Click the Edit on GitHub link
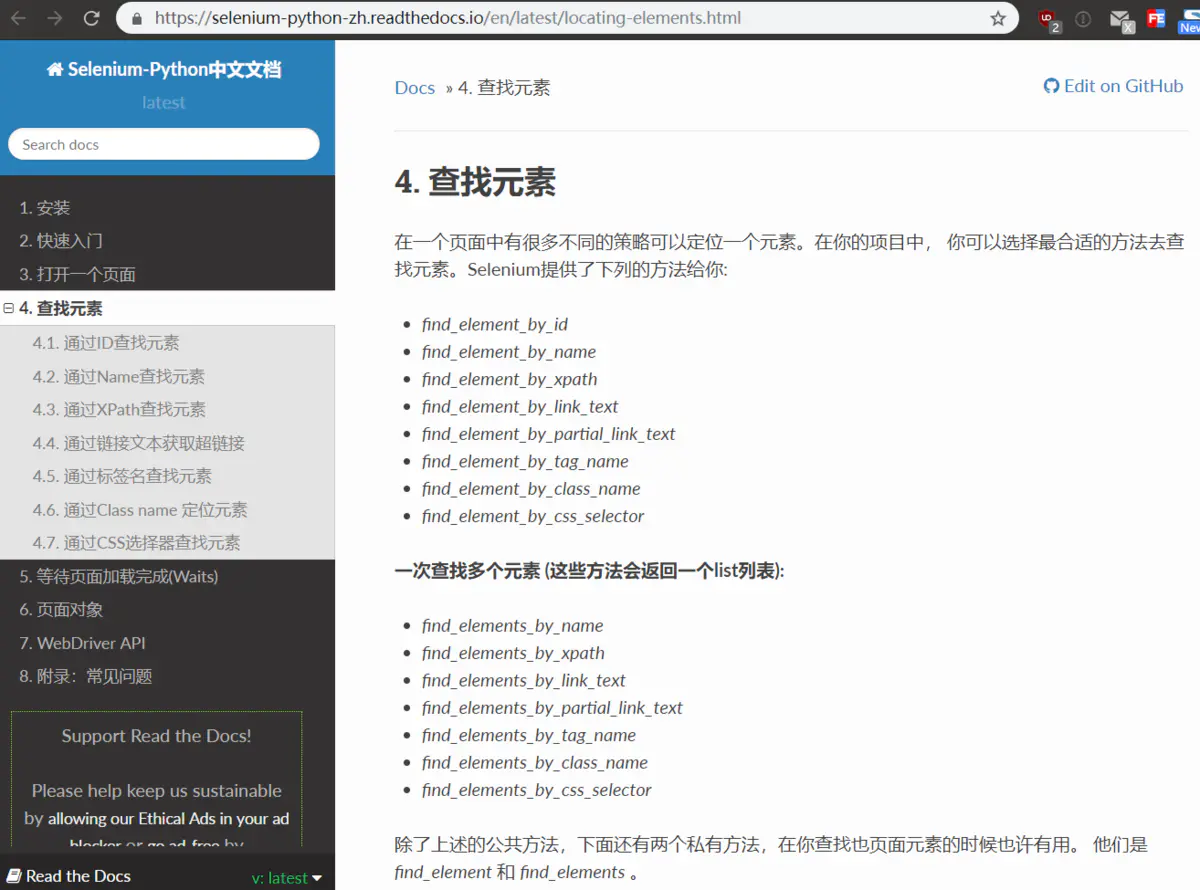Viewport: 1200px width, 890px height. pos(1123,86)
